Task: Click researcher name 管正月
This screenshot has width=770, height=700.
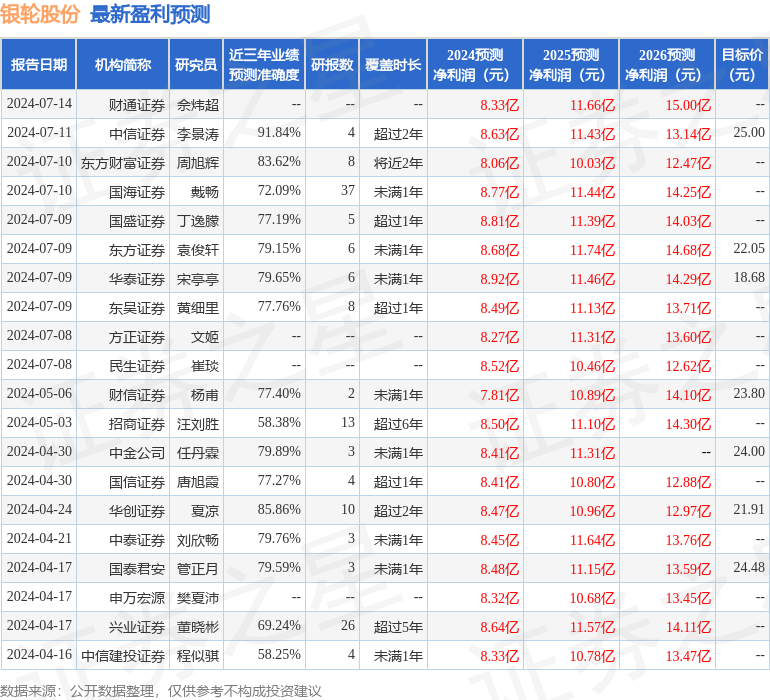Action: (x=198, y=569)
